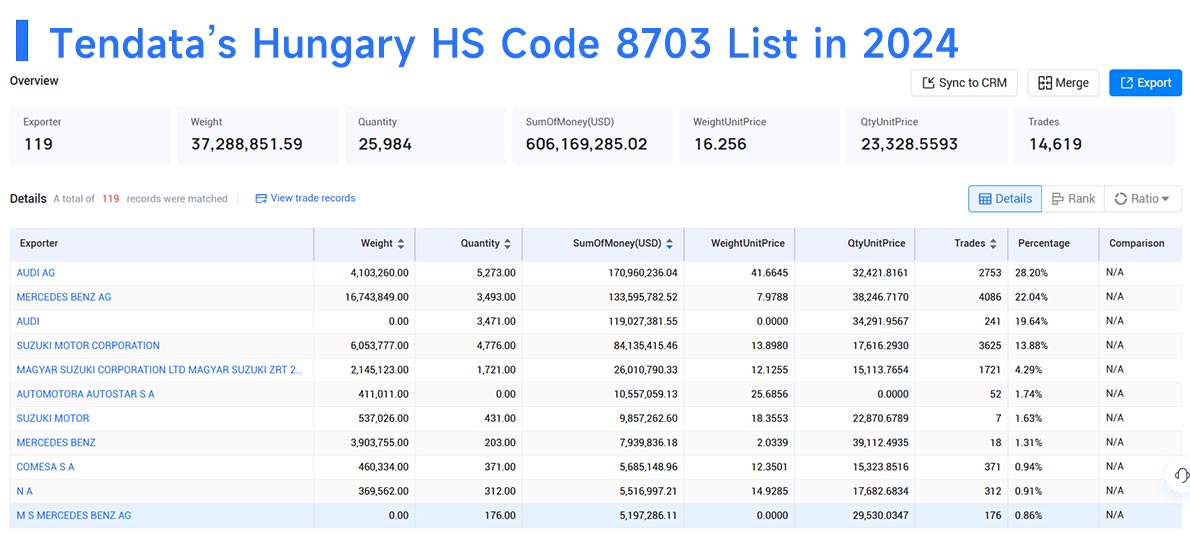Click the Merge button

(1062, 83)
